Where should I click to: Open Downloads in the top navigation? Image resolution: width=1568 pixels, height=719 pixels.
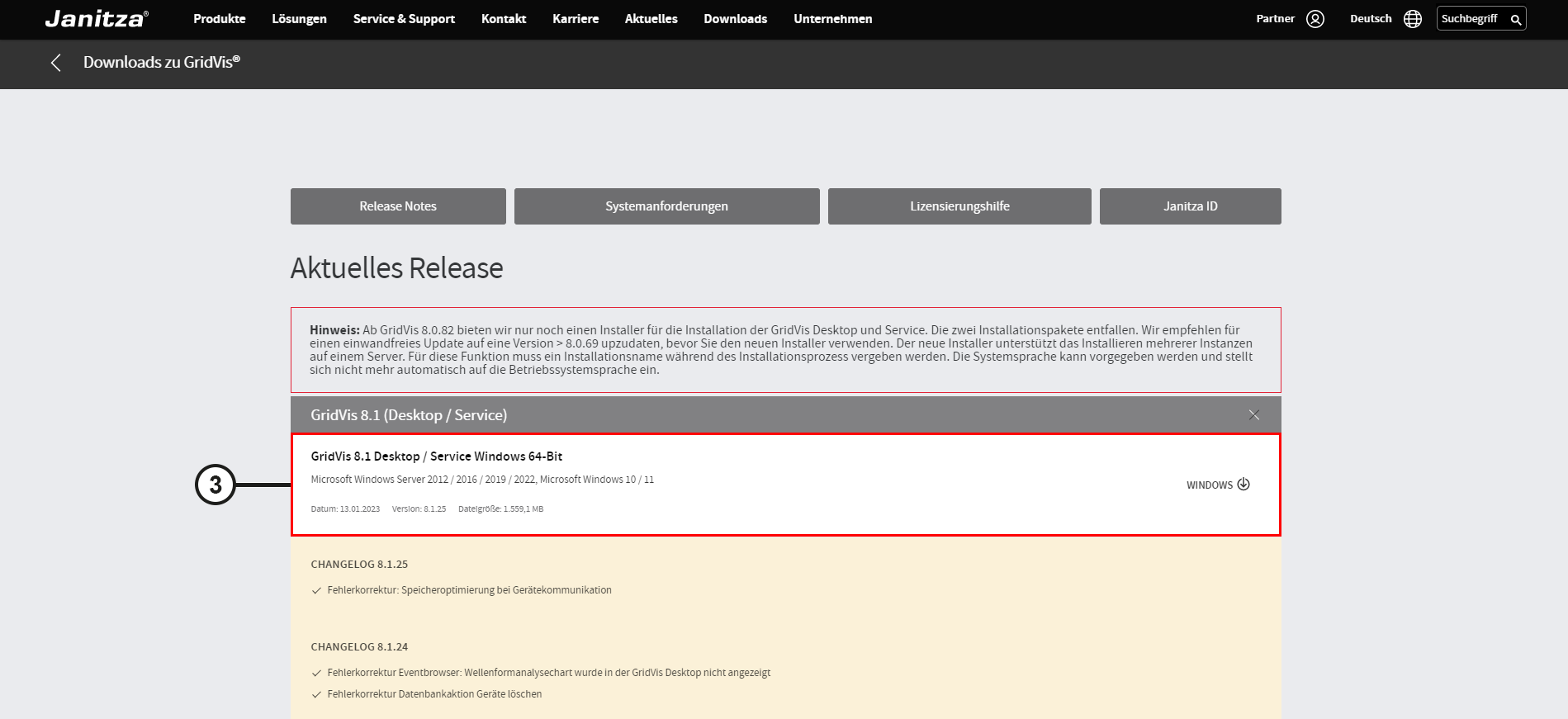(735, 19)
